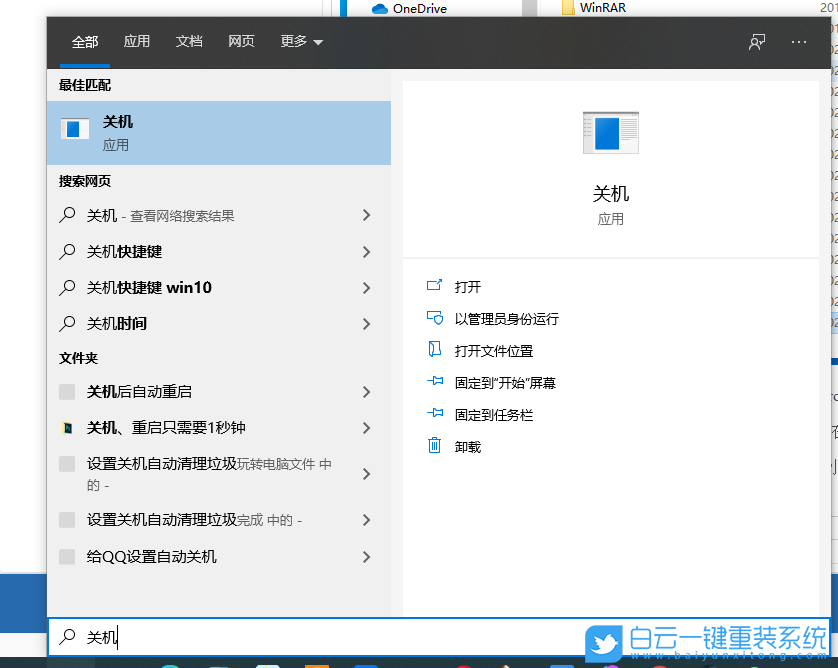Screen dimensions: 838x668
Task: Click the 打开文件位置 folder icon
Action: 435,349
